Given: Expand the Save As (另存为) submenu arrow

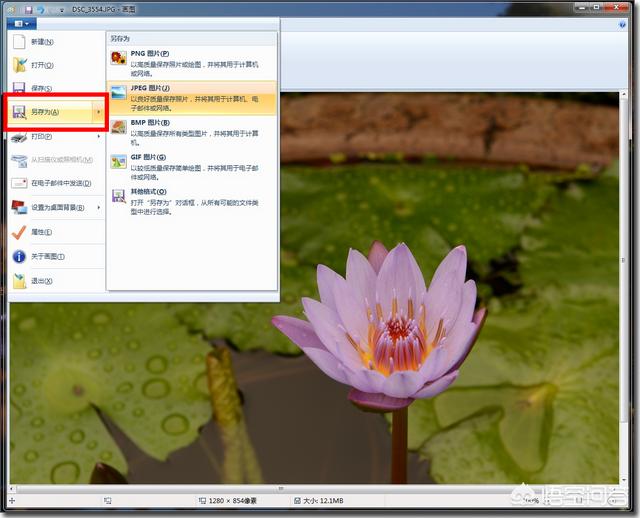Looking at the screenshot, I should (98, 112).
